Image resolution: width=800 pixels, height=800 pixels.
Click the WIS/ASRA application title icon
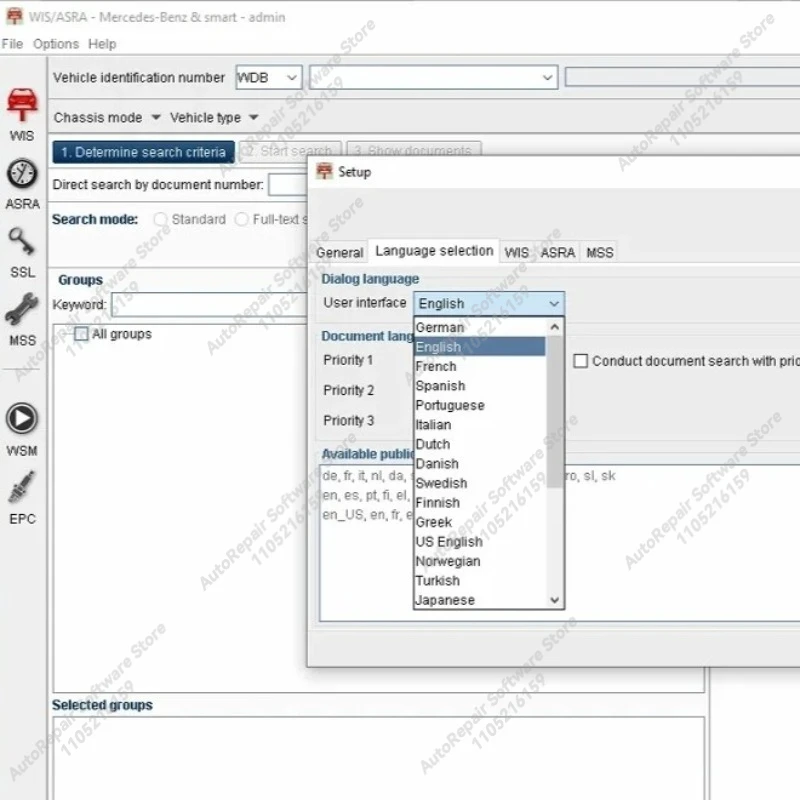point(14,16)
